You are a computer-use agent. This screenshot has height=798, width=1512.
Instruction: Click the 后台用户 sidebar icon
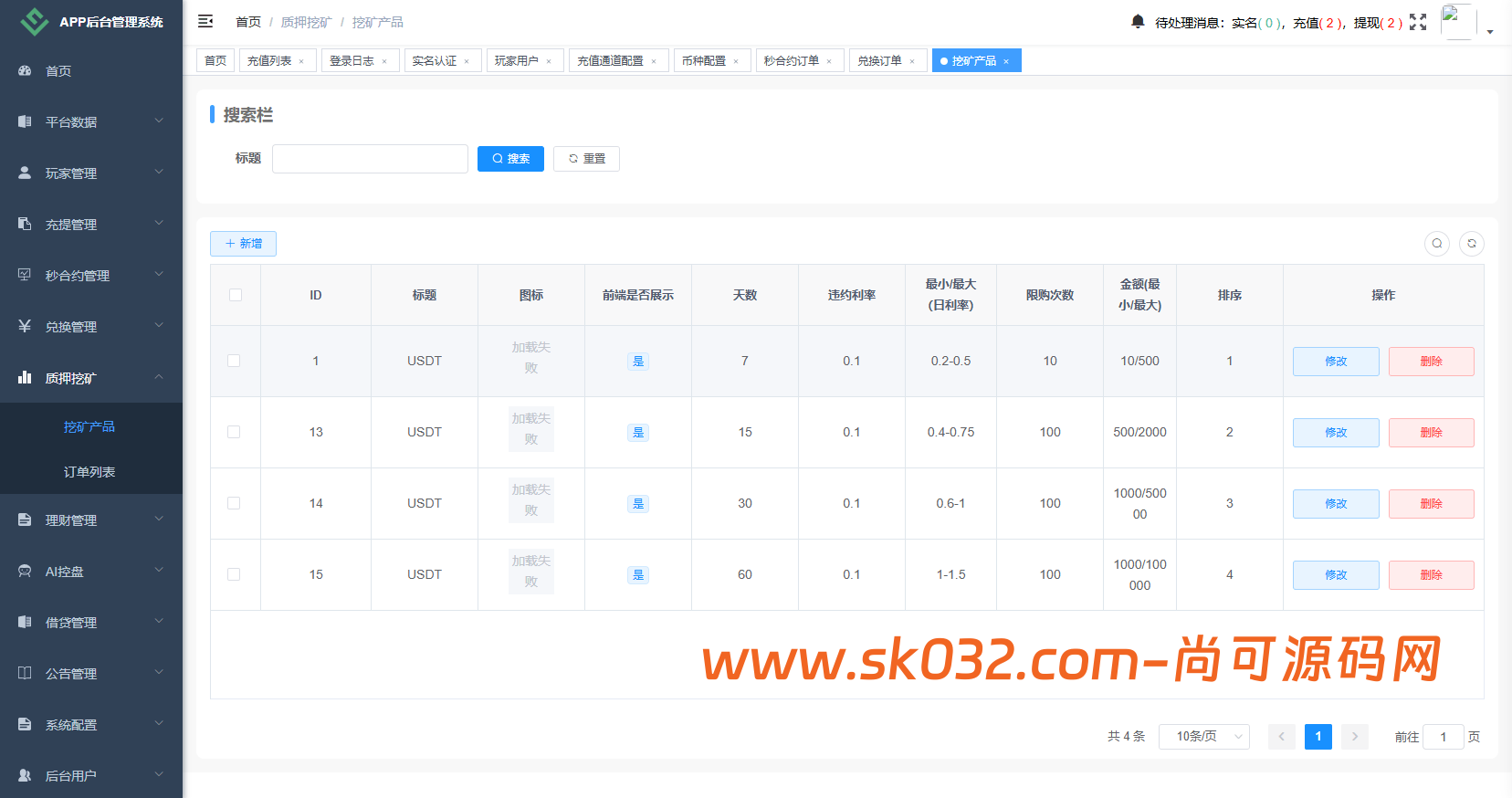pyautogui.click(x=25, y=775)
